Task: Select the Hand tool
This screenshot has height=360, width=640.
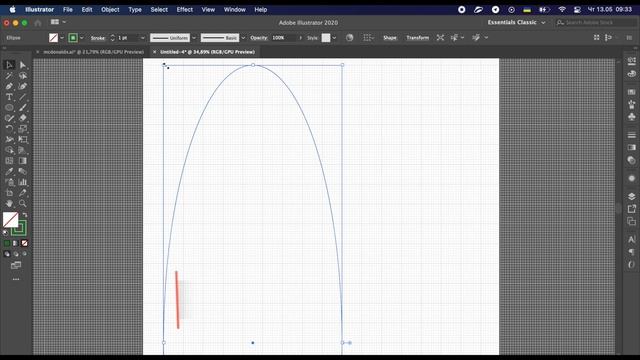Action: pos(9,203)
